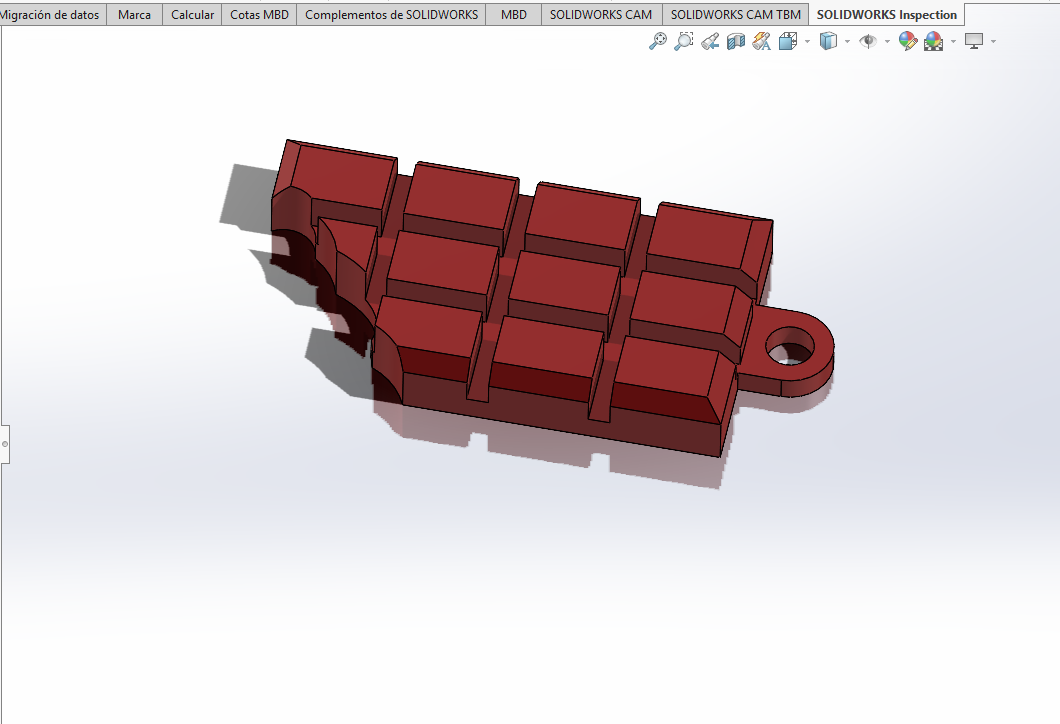1060x724 pixels.
Task: Switch to the SOLIDWORKS CAM tab
Action: (601, 14)
